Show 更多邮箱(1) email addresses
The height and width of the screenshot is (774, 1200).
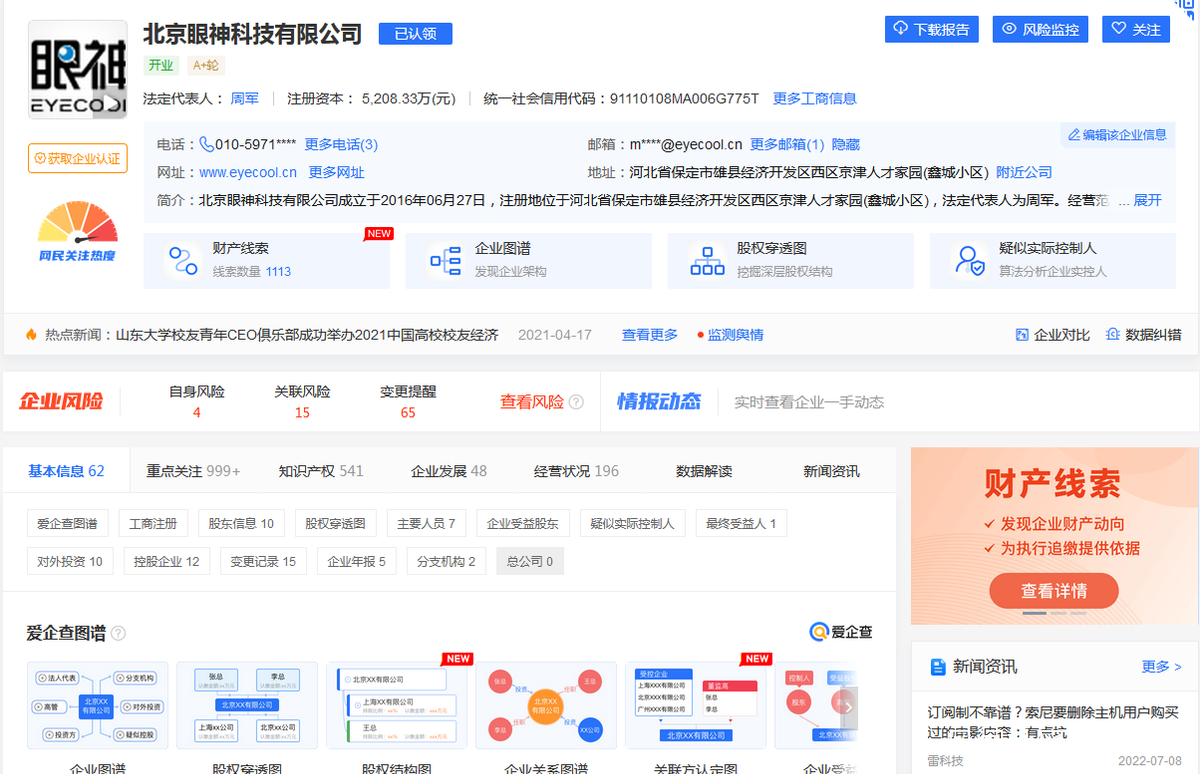click(x=787, y=144)
